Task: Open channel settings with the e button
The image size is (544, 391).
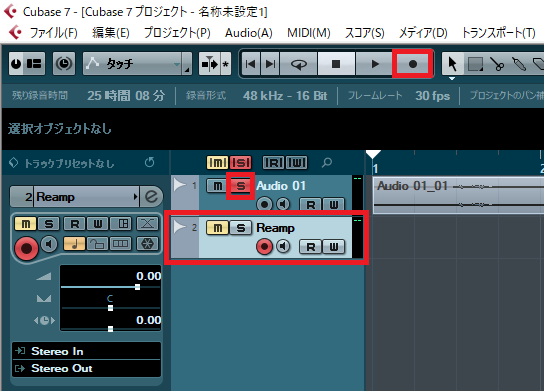Action: [152, 197]
